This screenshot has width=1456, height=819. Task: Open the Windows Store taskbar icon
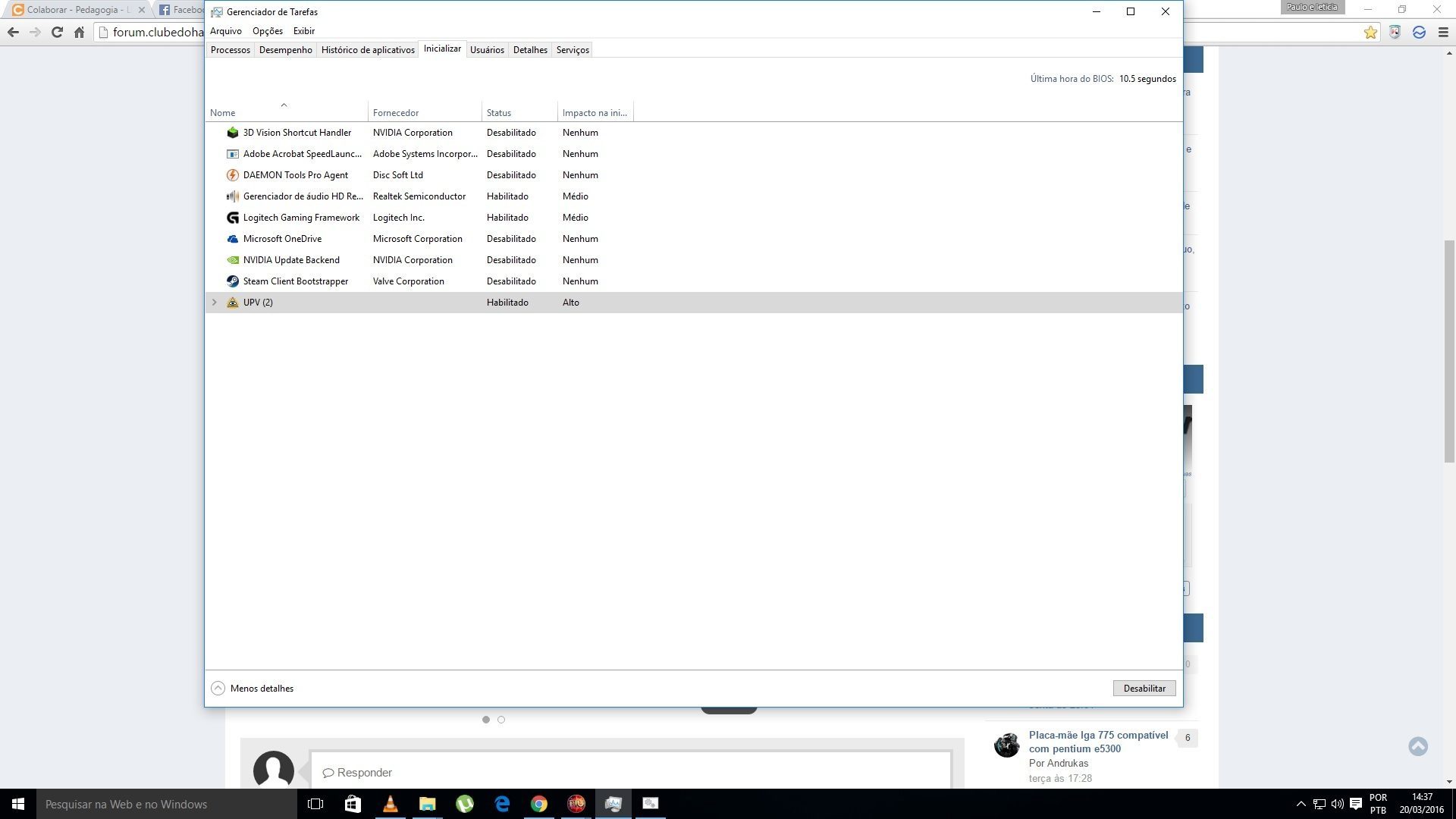353,804
